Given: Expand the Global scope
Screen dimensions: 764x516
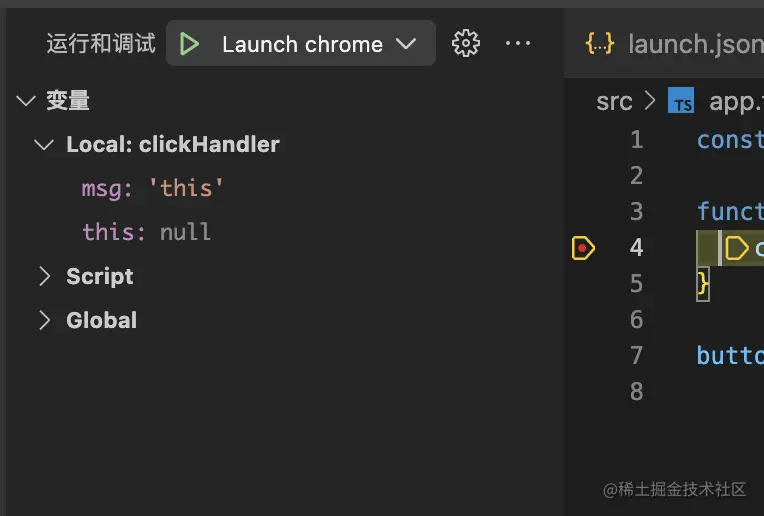Looking at the screenshot, I should click(44, 320).
